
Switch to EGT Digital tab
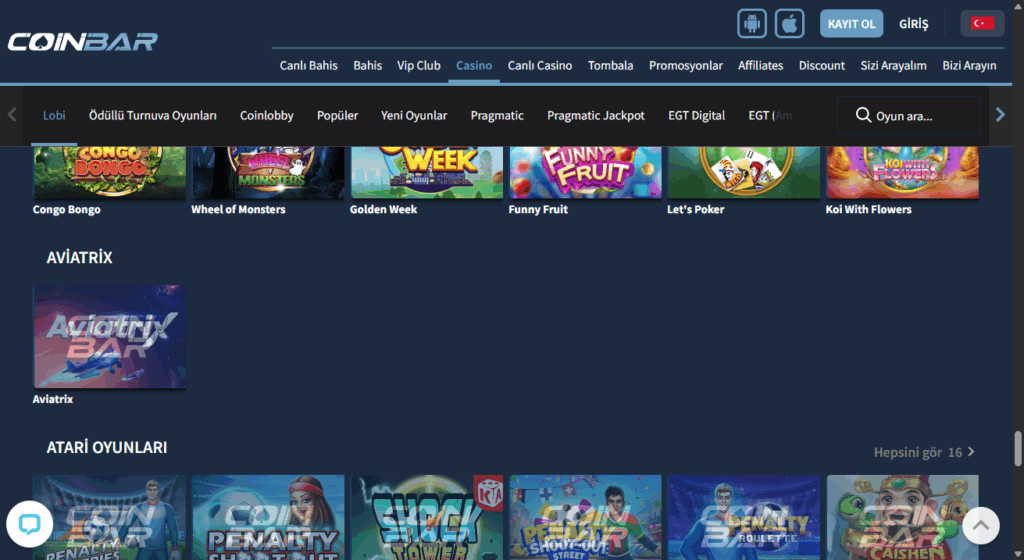pos(696,116)
